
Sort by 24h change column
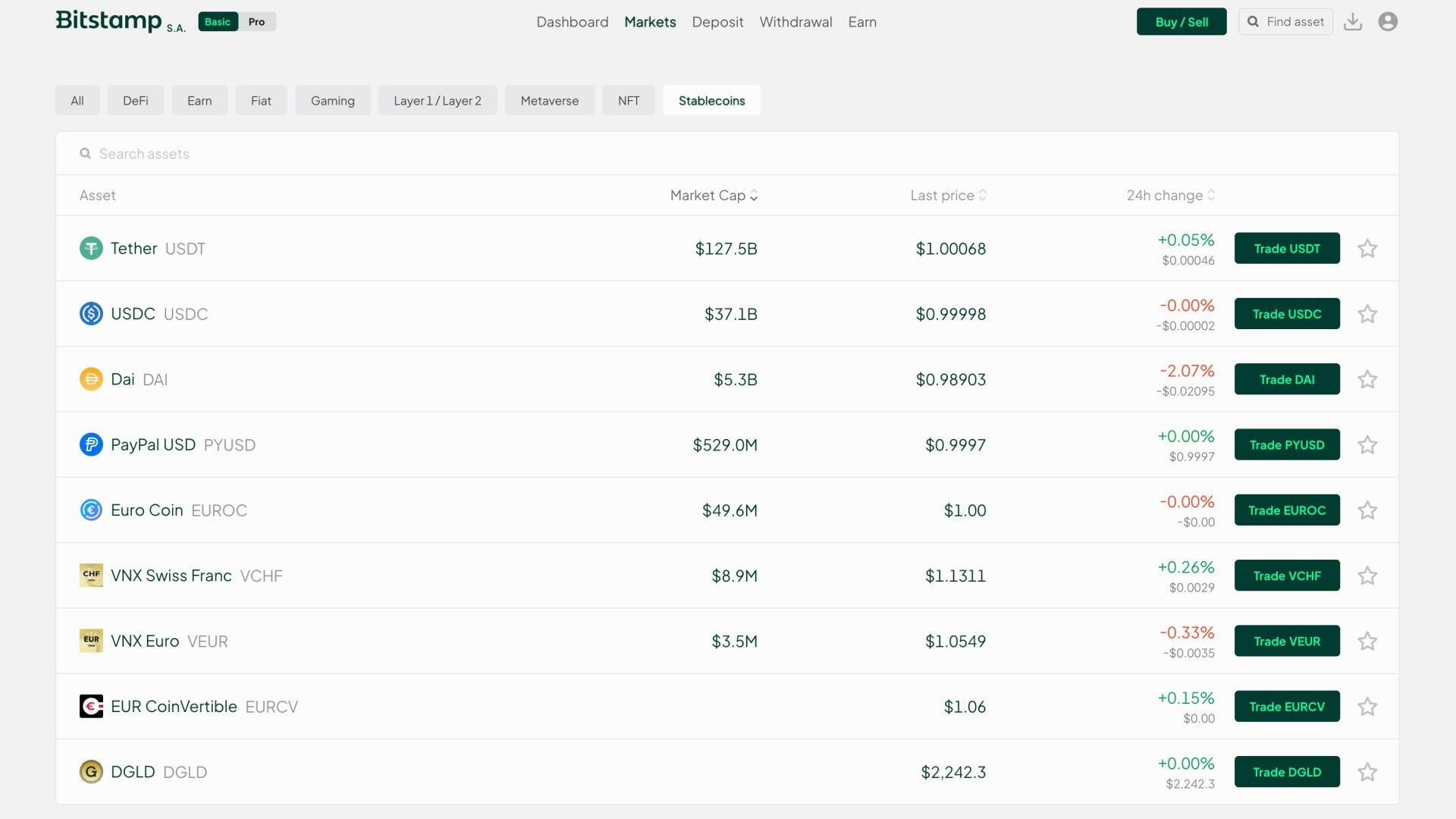1170,195
